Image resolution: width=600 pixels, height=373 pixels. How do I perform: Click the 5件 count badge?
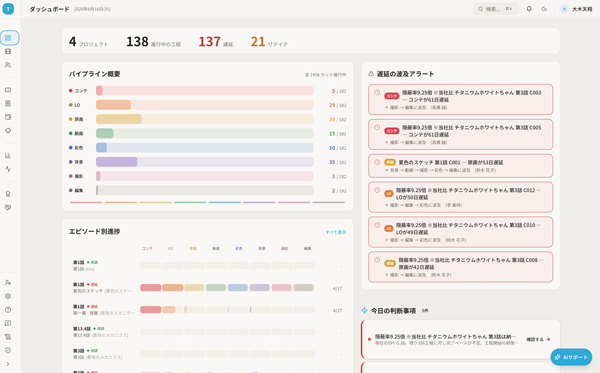pos(425,311)
